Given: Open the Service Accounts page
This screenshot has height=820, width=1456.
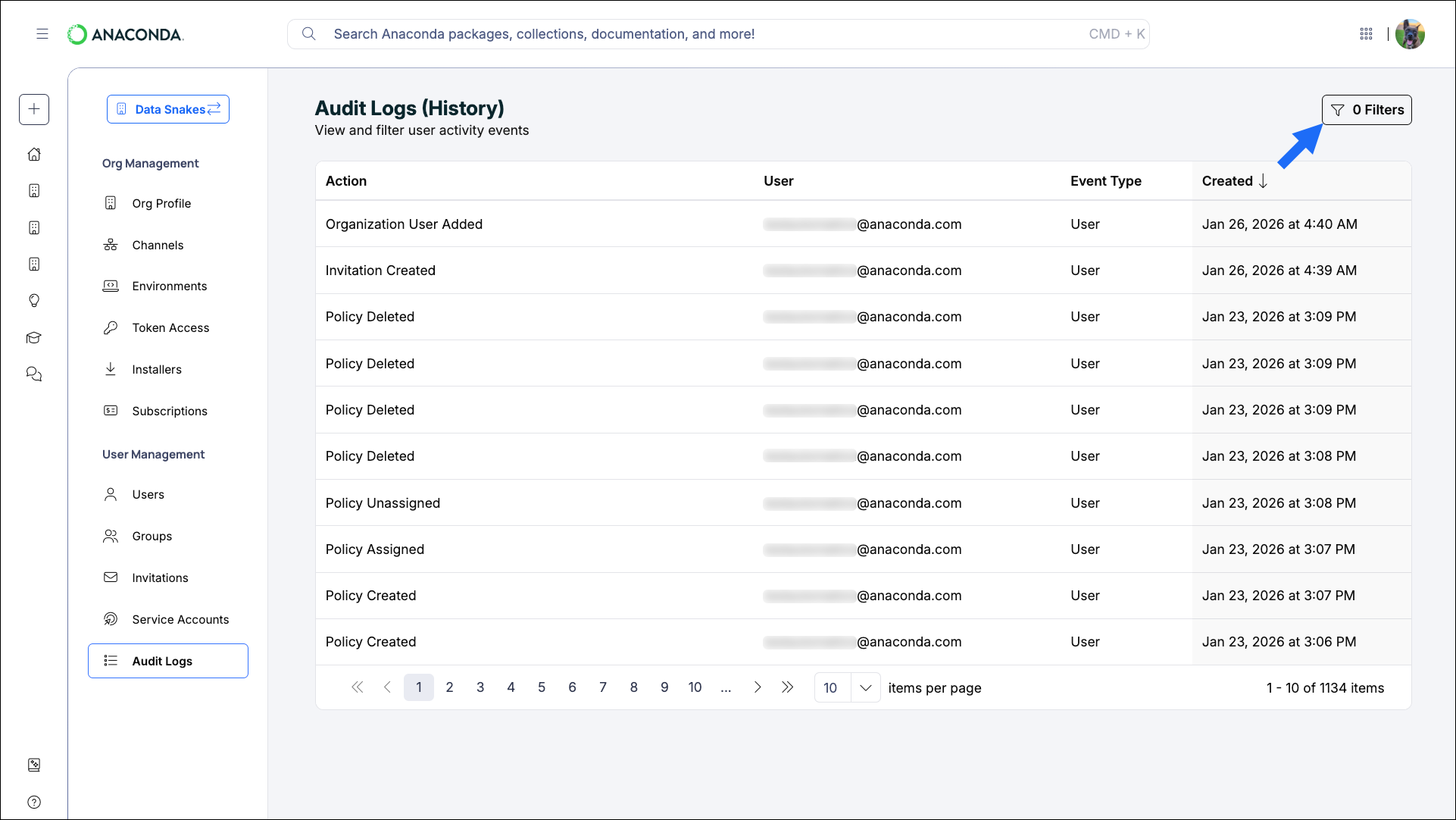Looking at the screenshot, I should click(x=180, y=619).
